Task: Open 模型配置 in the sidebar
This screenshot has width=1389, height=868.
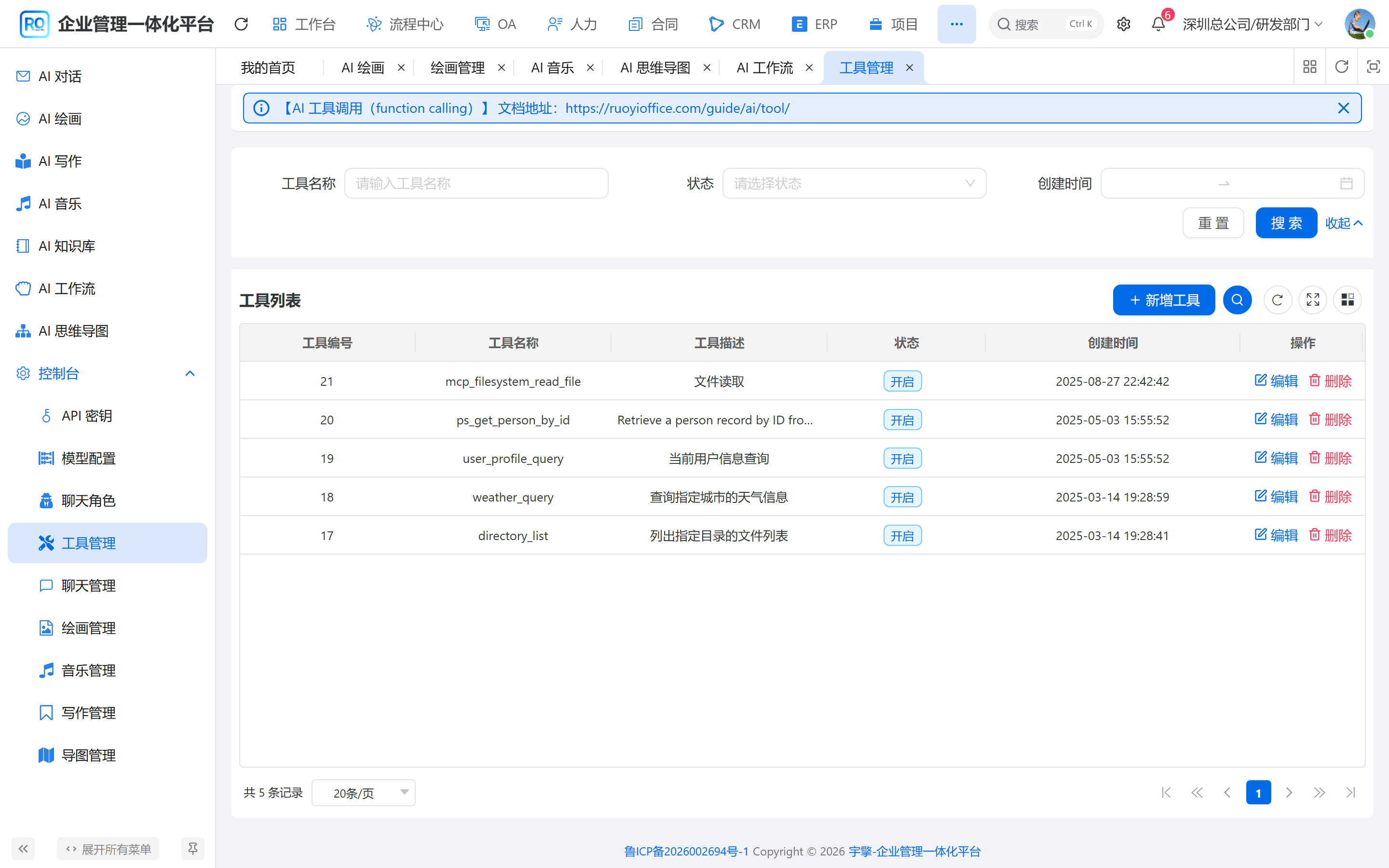Action: [108, 458]
